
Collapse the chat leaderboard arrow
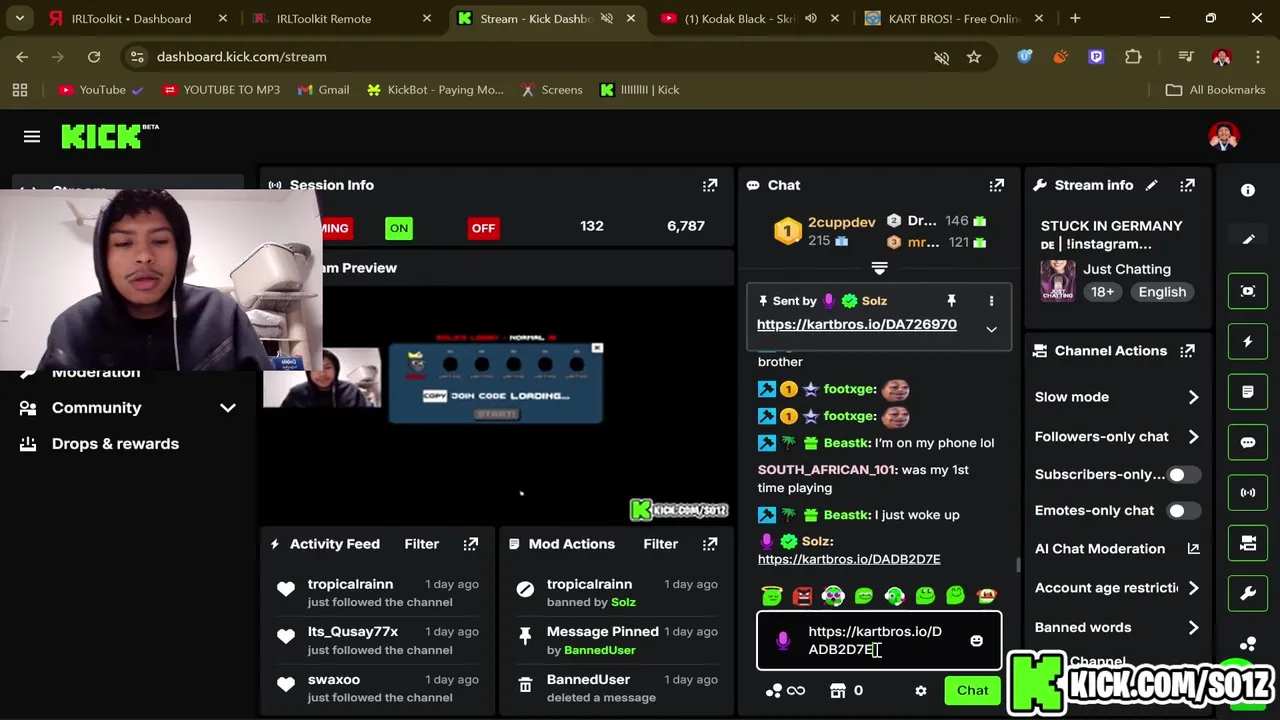(879, 268)
